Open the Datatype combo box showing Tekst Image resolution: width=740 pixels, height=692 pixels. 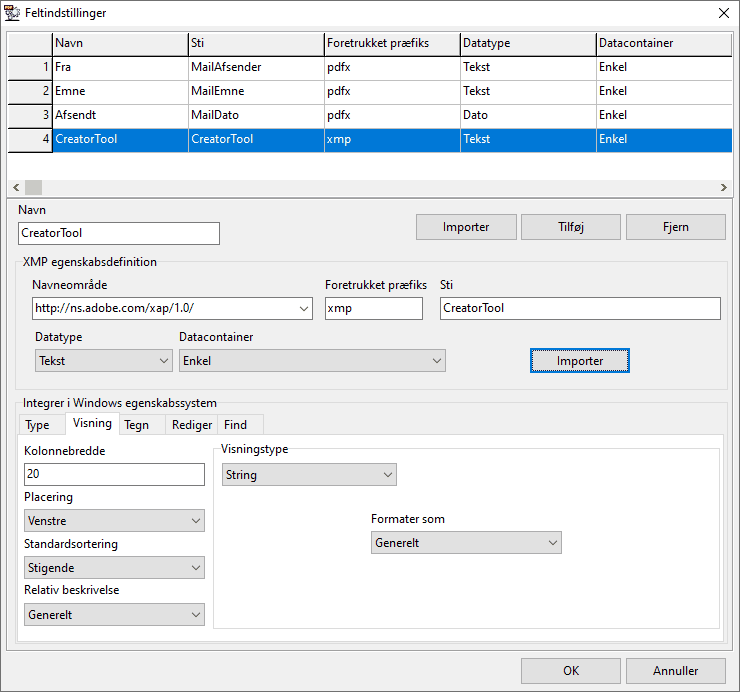(x=104, y=361)
